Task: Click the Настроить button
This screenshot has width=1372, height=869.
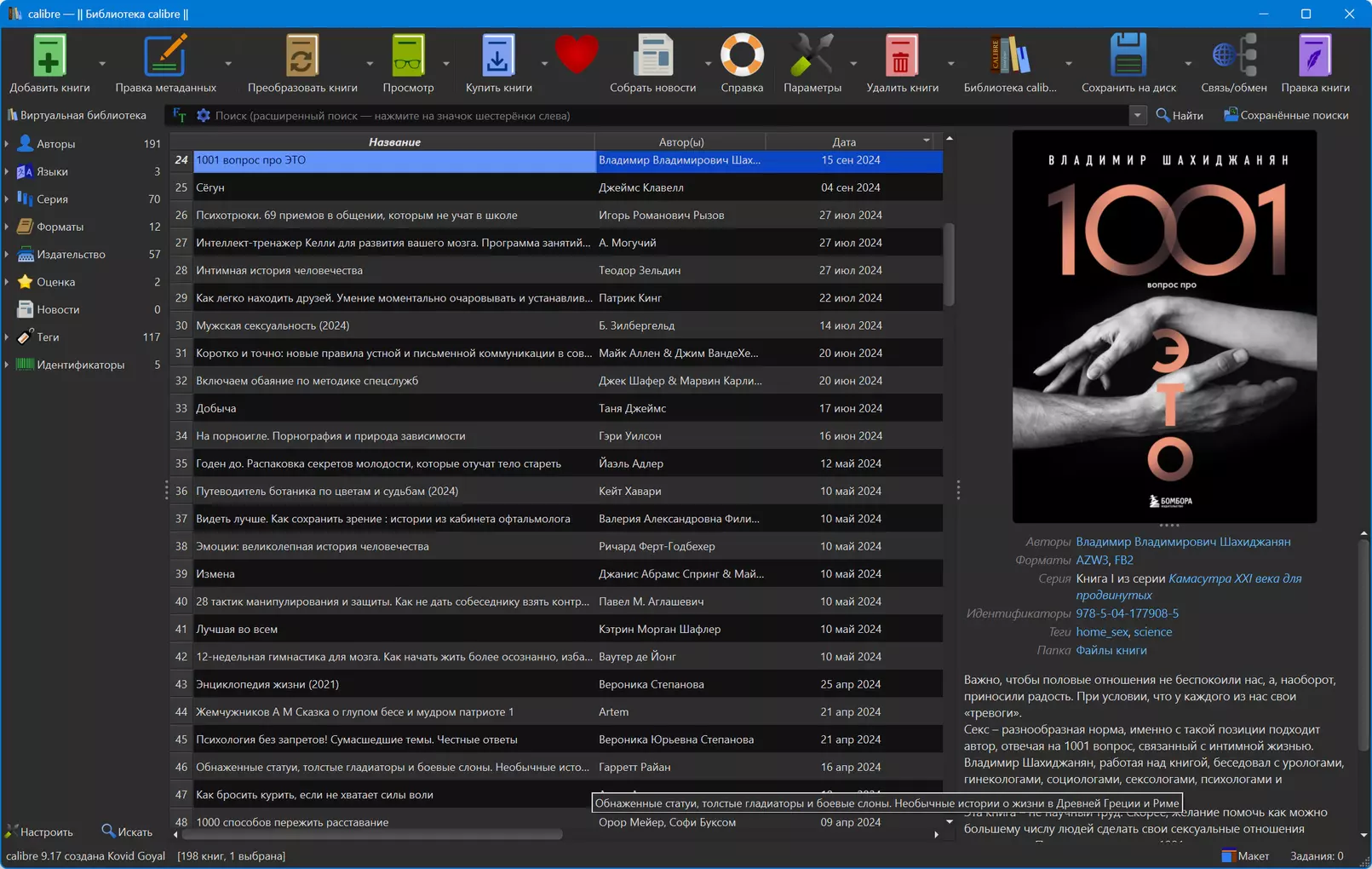Action: 39,832
